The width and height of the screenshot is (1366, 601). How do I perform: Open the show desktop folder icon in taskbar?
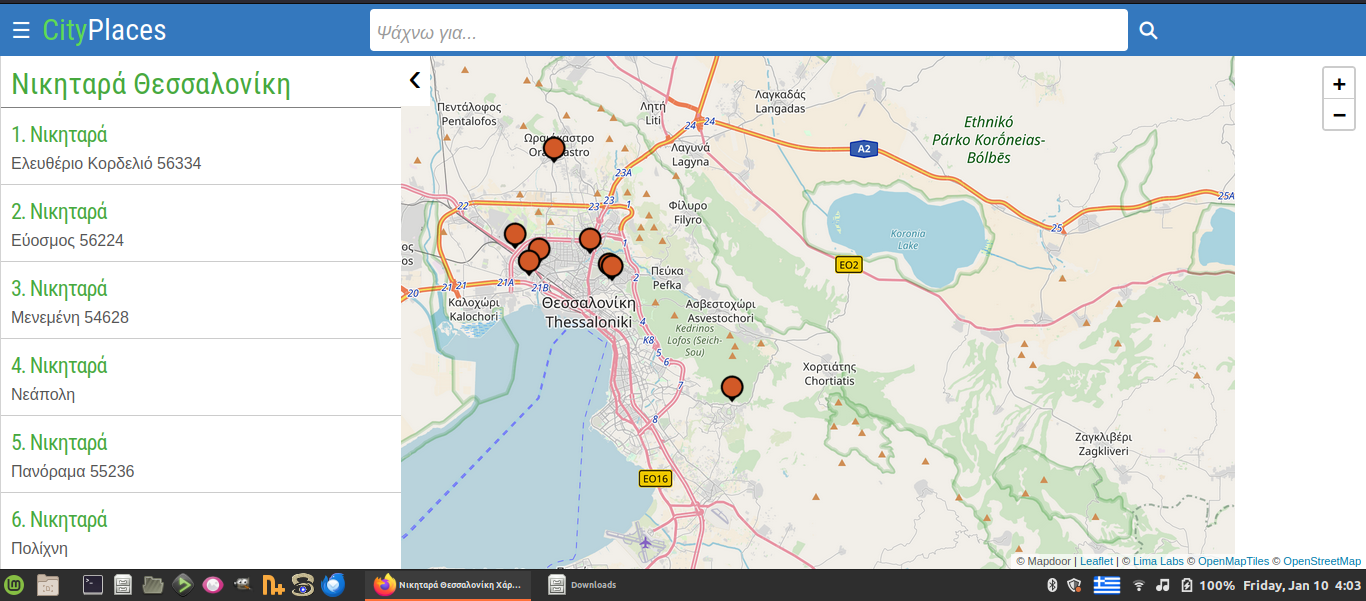pyautogui.click(x=48, y=585)
